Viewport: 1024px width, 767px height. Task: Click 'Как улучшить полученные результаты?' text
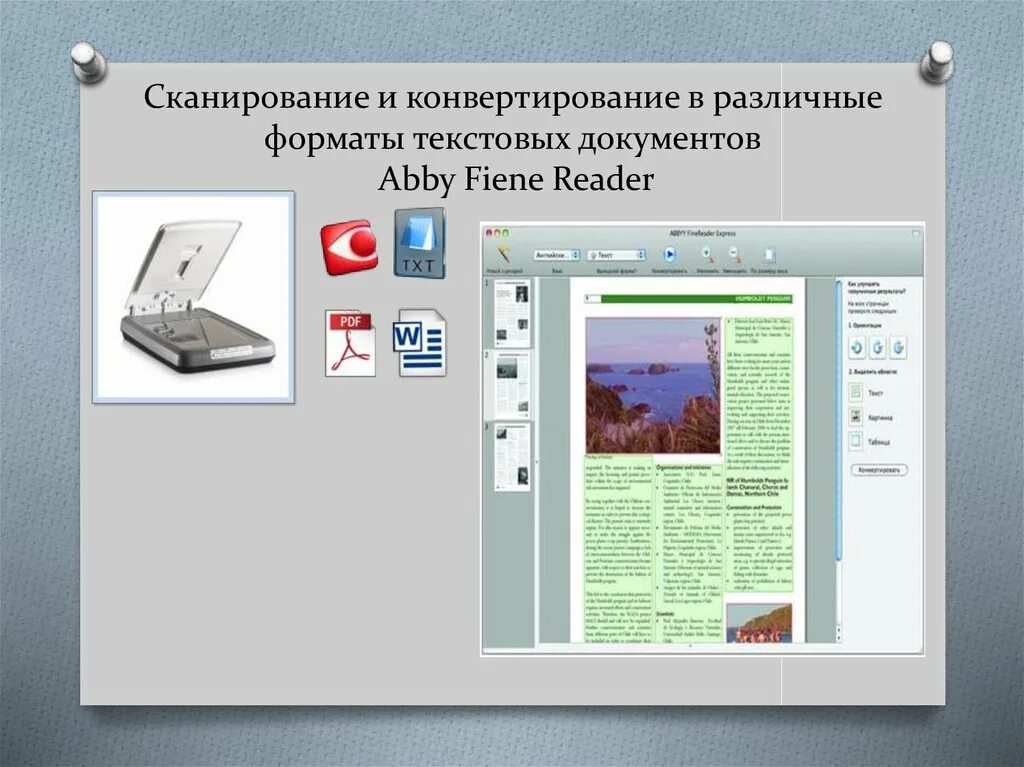(876, 289)
